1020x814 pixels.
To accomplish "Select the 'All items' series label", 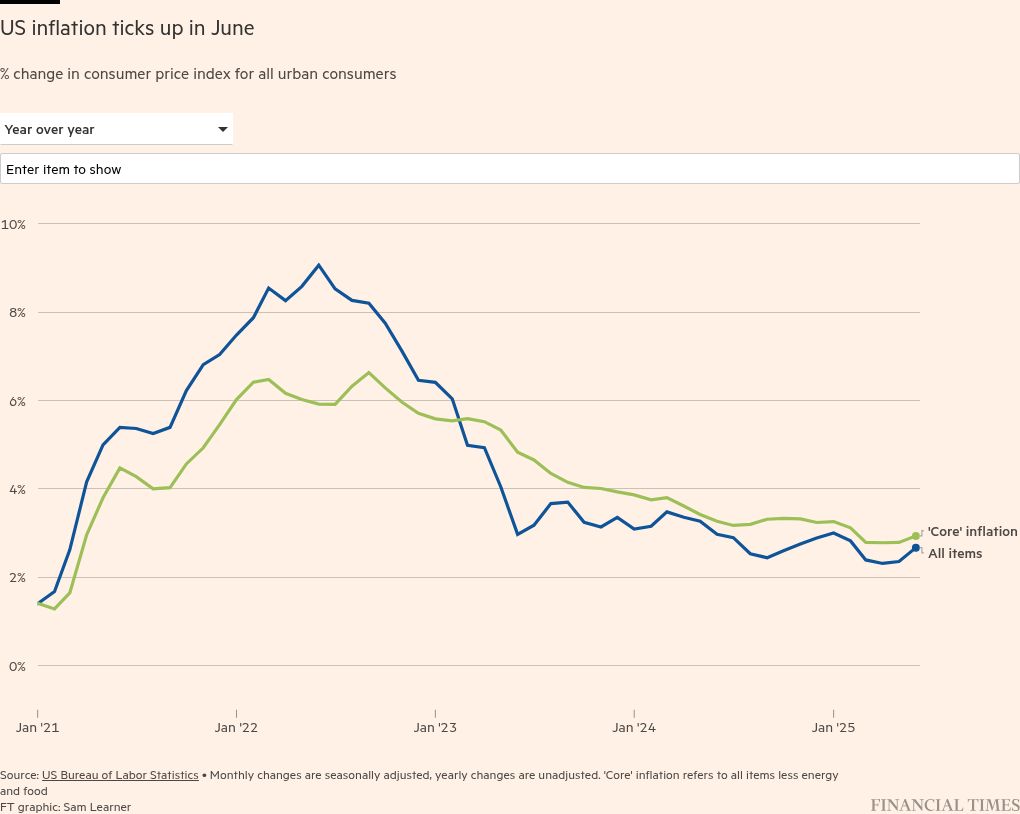I will click(x=955, y=553).
